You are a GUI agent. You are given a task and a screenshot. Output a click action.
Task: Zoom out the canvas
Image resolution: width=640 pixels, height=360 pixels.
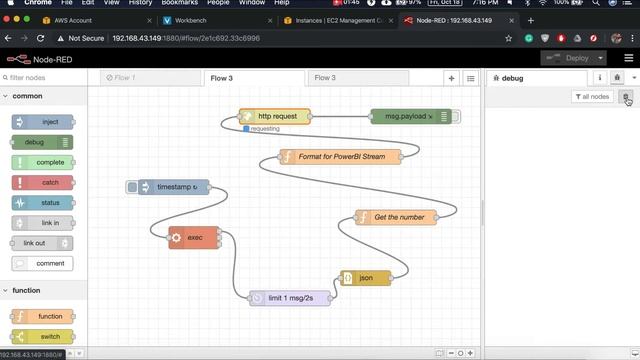[451, 353]
